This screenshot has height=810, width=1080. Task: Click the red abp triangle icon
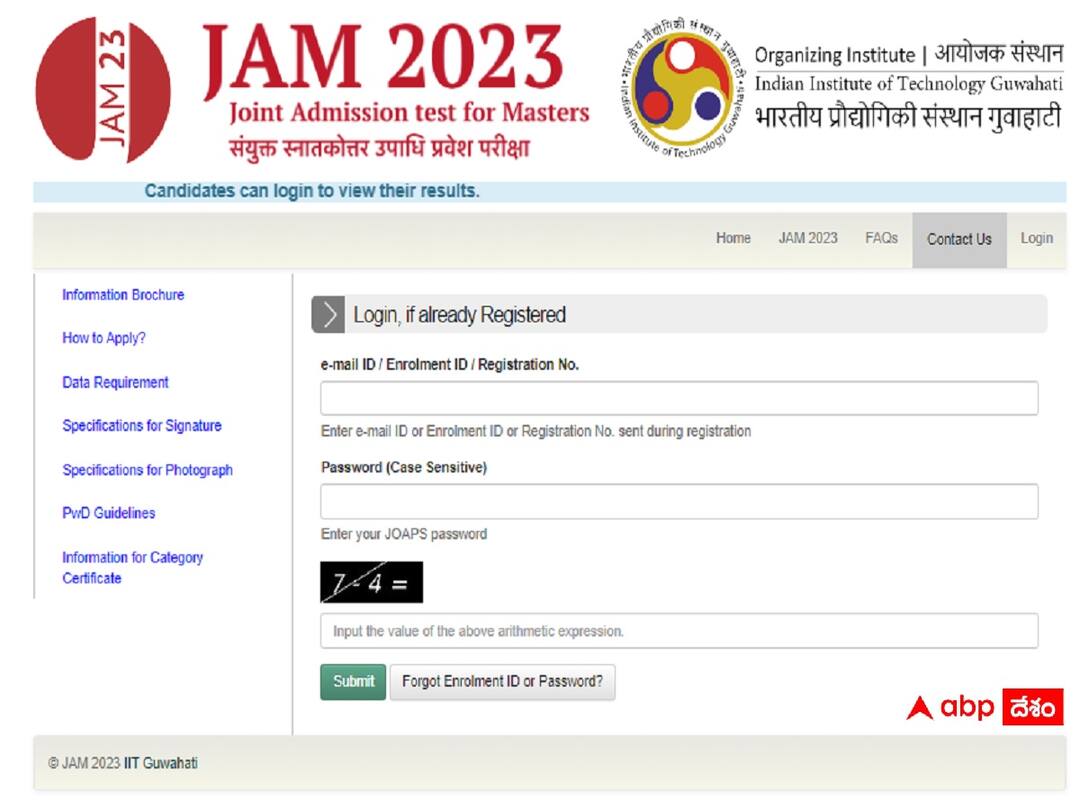[919, 708]
